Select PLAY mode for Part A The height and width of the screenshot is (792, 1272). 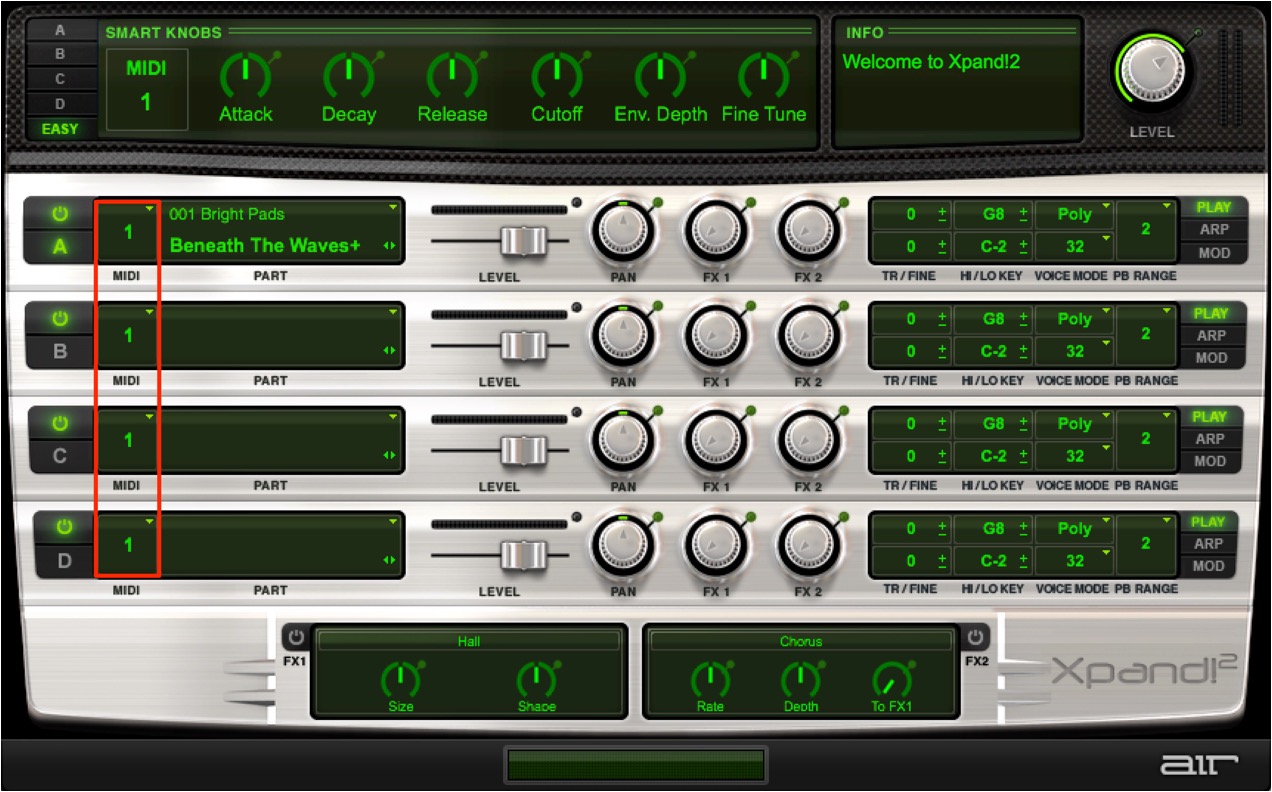(x=1214, y=207)
